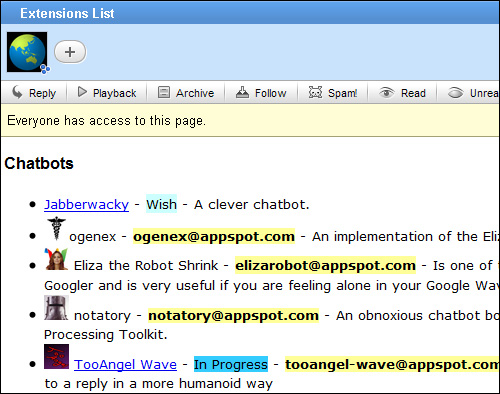This screenshot has height=394, width=500.
Task: Click the Playback triangle icon
Action: pyautogui.click(x=82, y=92)
